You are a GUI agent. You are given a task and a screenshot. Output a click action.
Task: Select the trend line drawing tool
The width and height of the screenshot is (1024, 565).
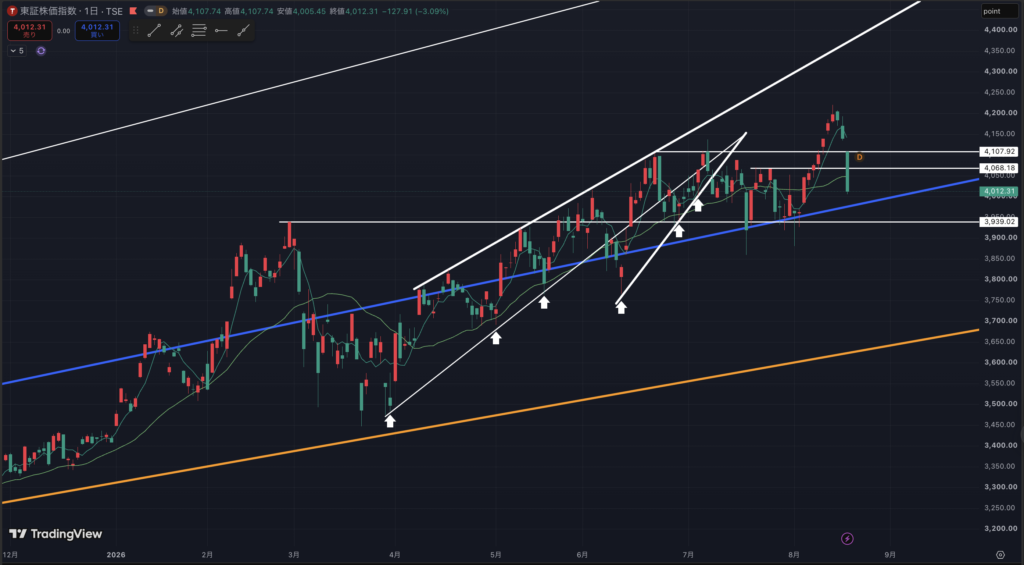point(154,31)
